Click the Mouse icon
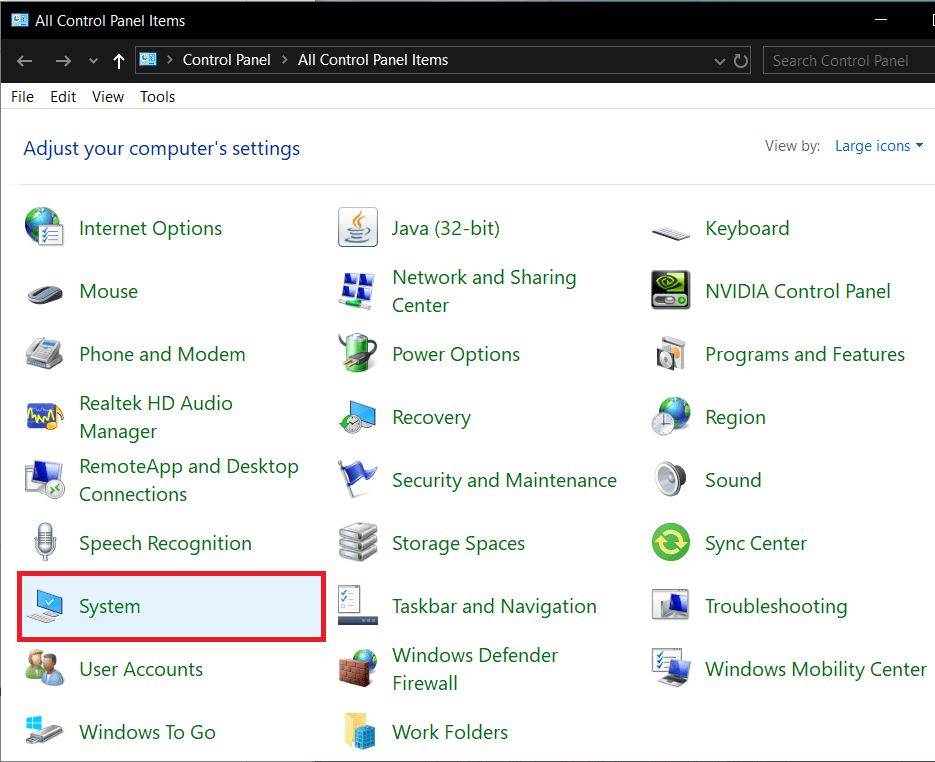 click(x=45, y=294)
